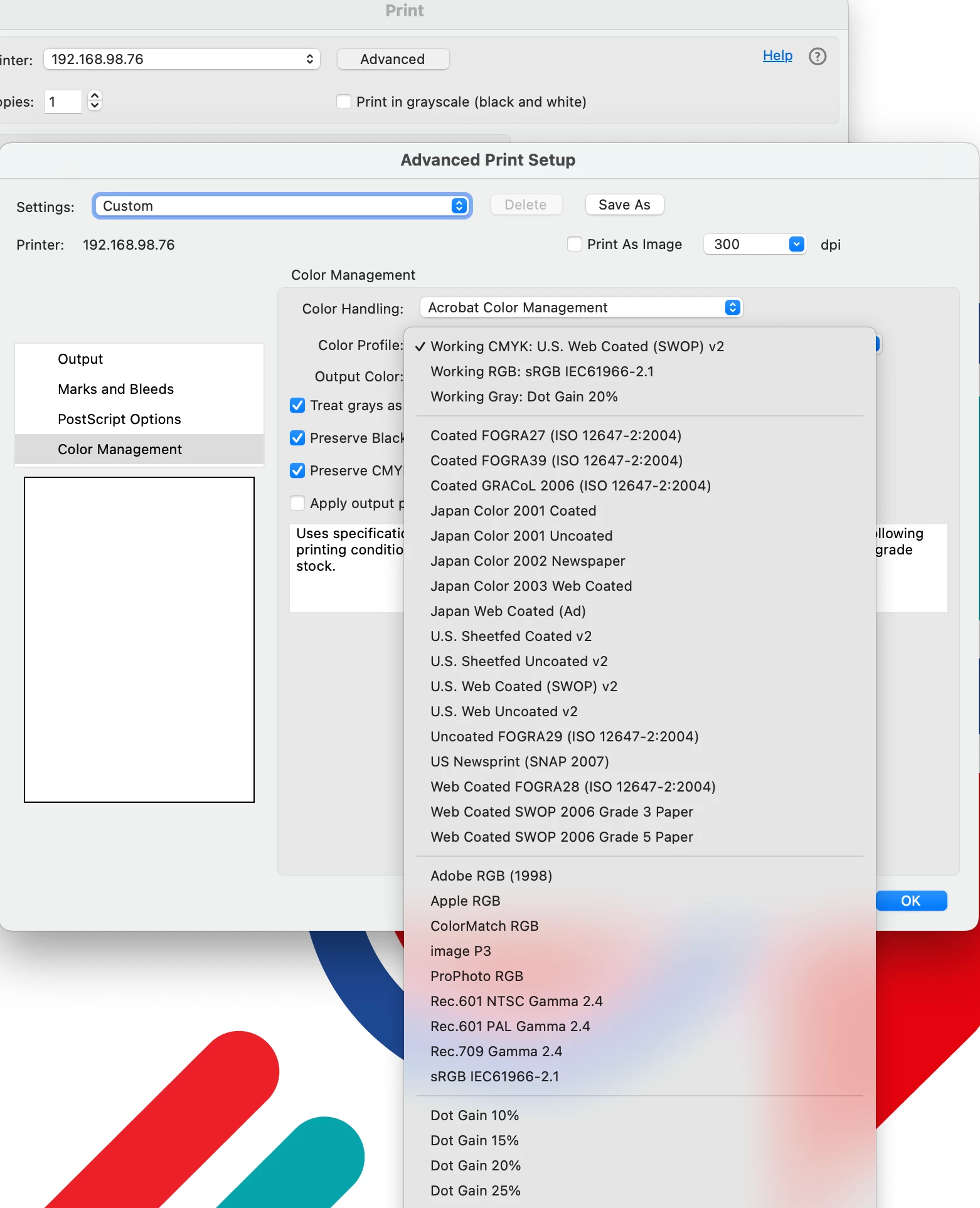
Task: Select Coated FOGRA39 profile
Action: pos(639,460)
